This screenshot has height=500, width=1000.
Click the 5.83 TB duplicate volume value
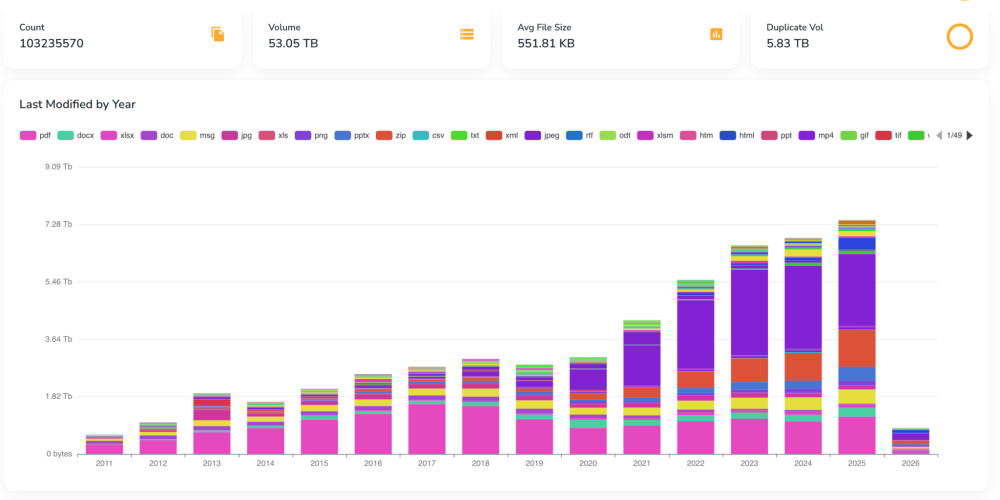tap(788, 43)
